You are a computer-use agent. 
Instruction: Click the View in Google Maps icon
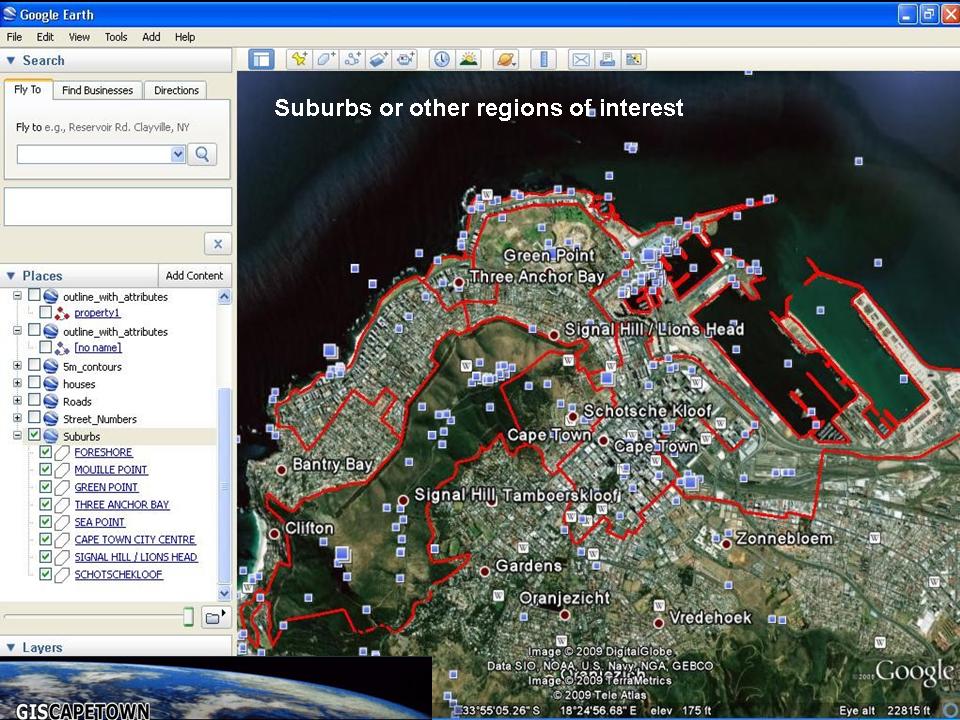tap(634, 59)
